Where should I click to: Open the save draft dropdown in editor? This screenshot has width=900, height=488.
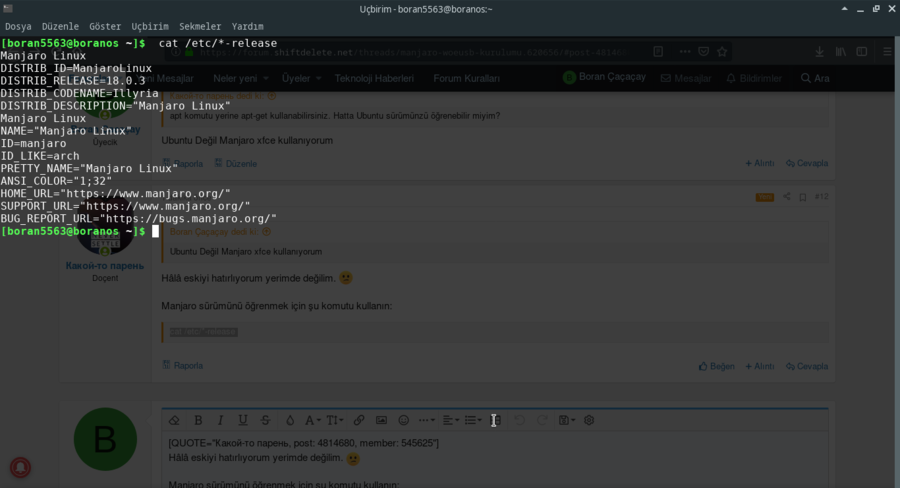[567, 420]
